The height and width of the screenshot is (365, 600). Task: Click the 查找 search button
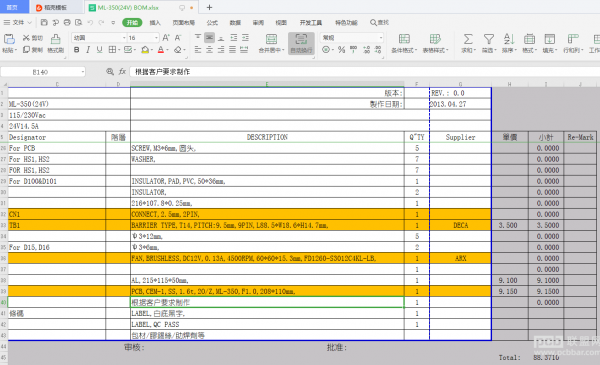(379, 23)
